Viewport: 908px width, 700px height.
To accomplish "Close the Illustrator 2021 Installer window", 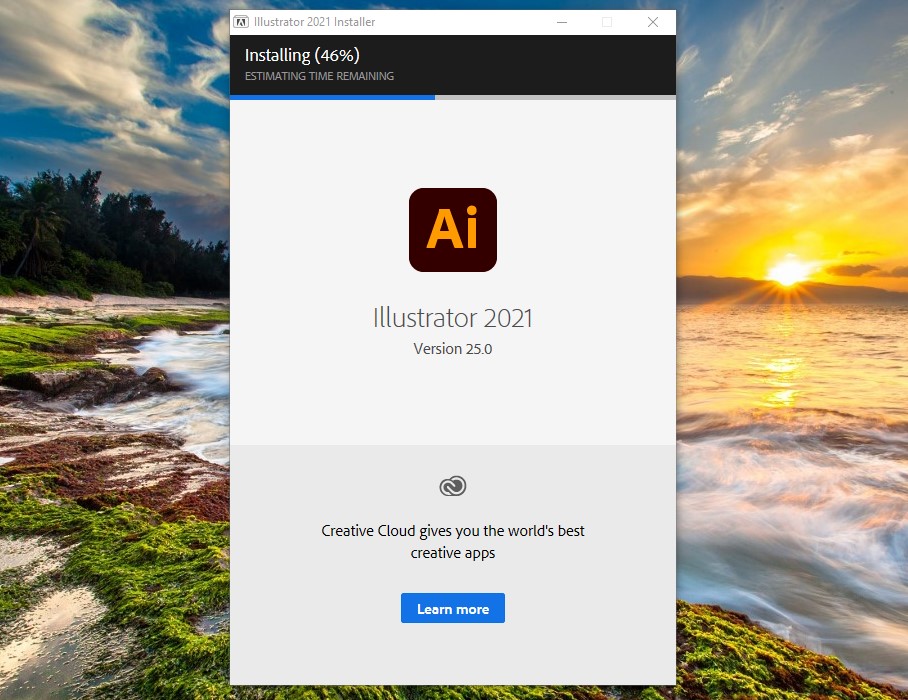I will [652, 22].
